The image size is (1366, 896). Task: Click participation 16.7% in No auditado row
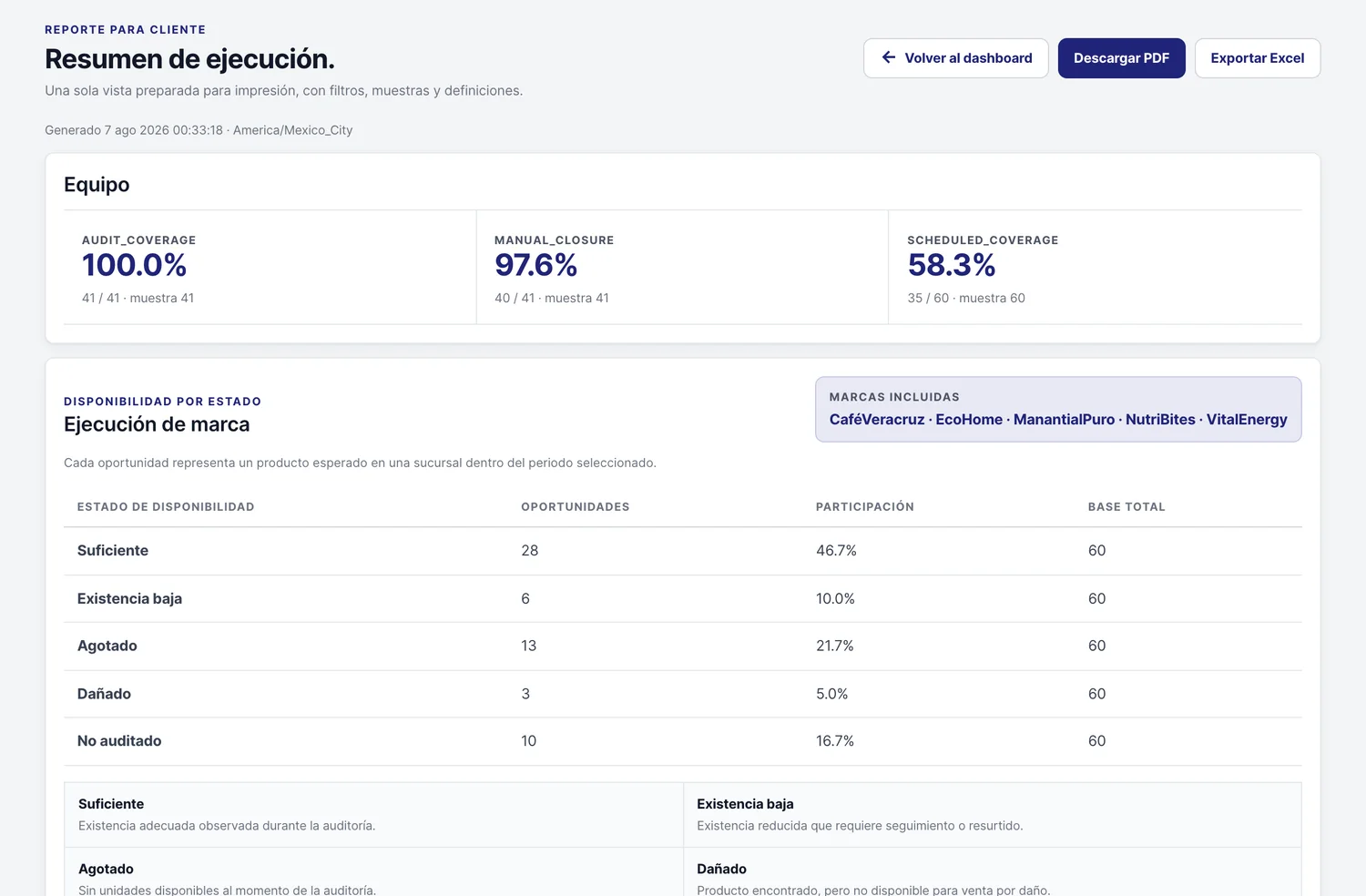835,741
